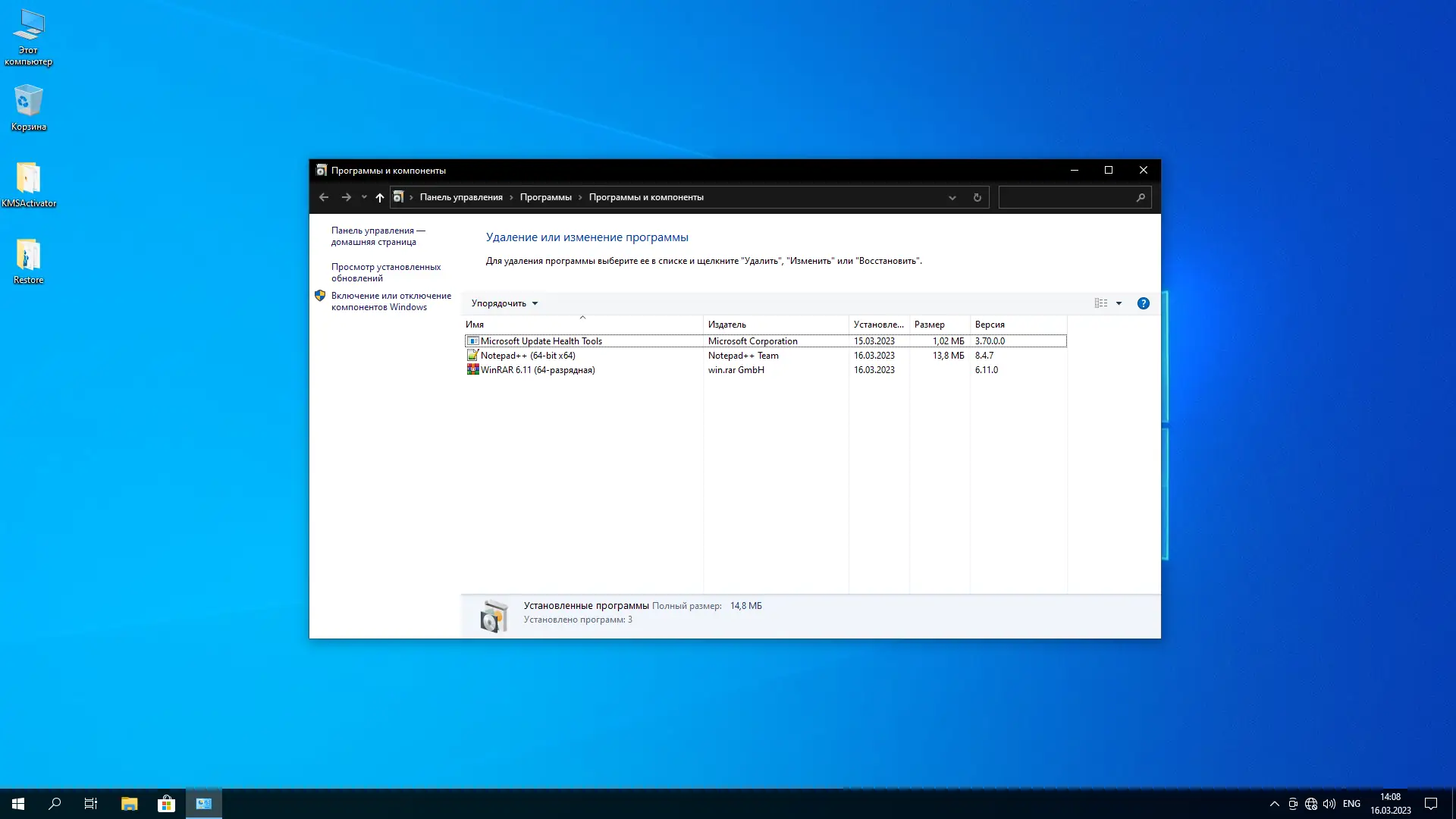This screenshot has height=819, width=1456.
Task: Select the WinRAR 6.11 program entry
Action: point(537,370)
